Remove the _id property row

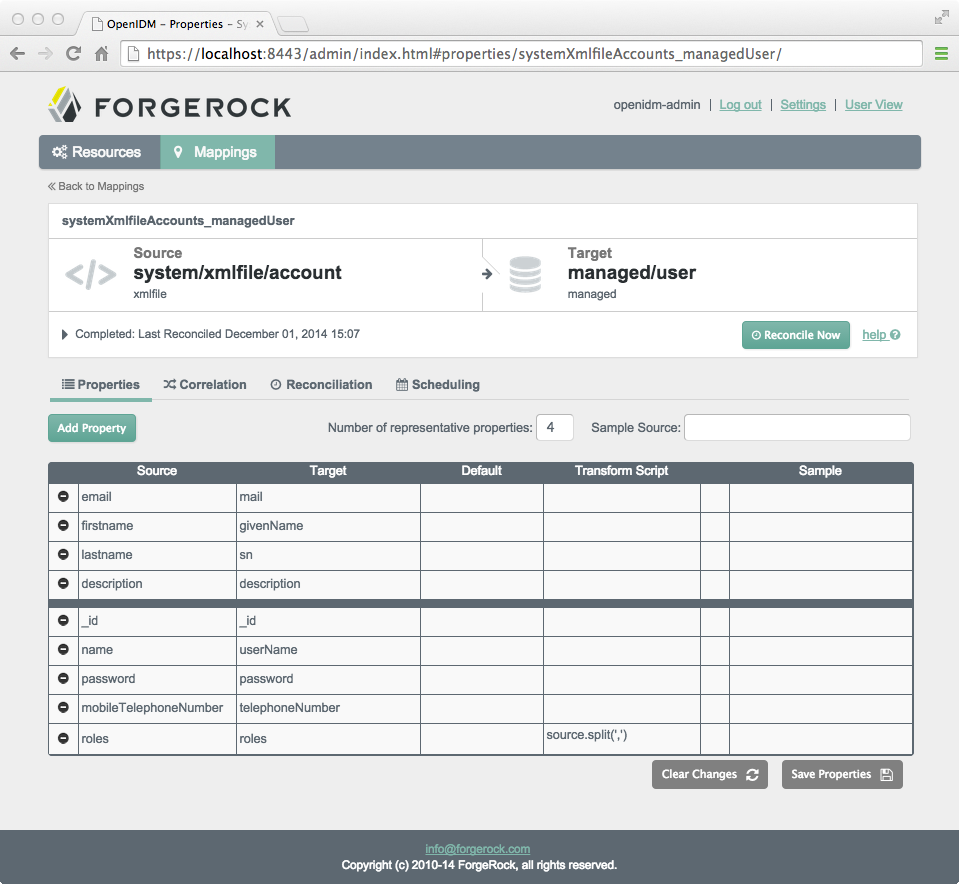63,620
